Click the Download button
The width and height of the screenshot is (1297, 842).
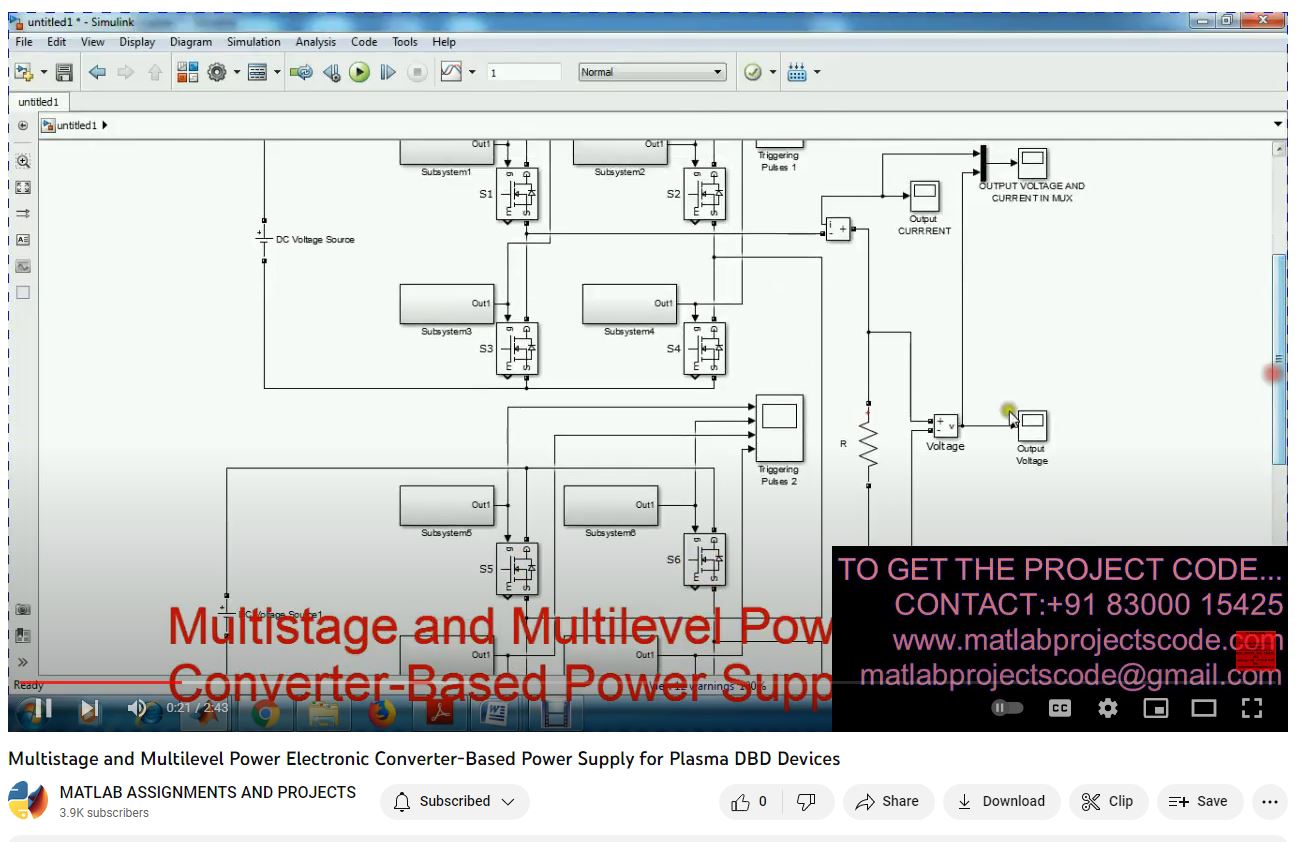[x=1001, y=801]
